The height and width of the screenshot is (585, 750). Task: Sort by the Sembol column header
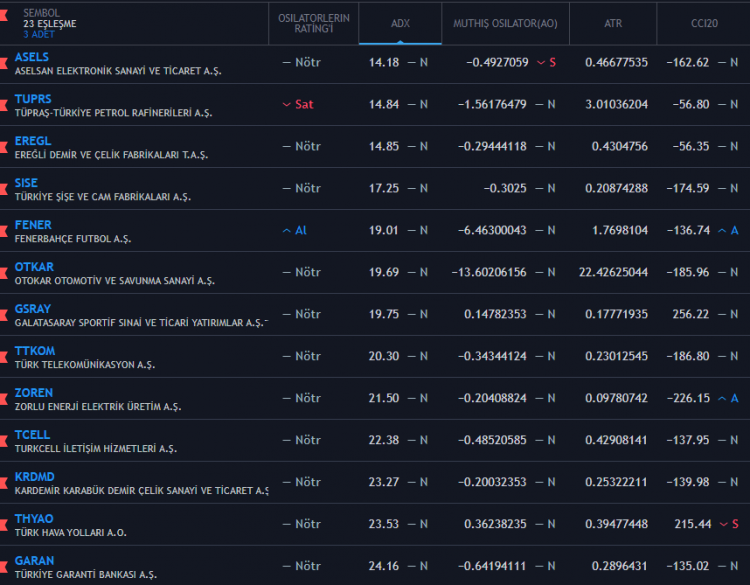42,13
